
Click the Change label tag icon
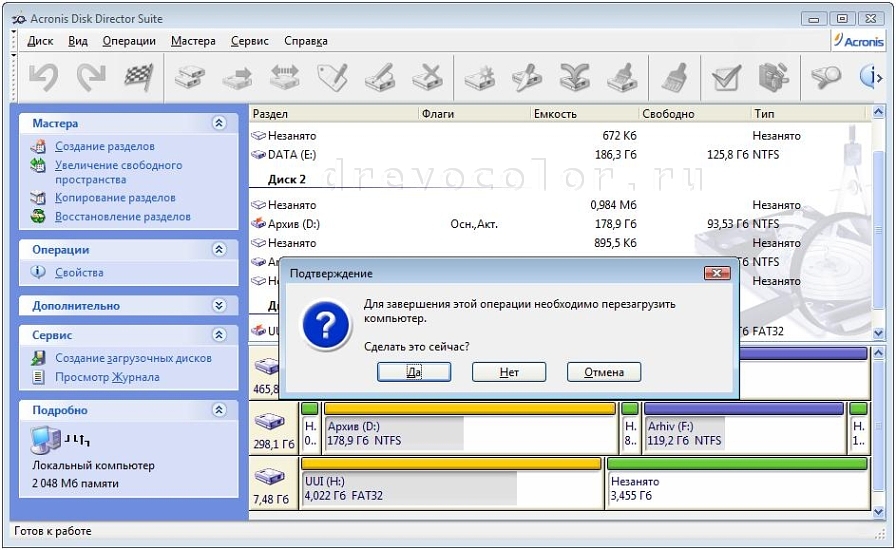[x=333, y=77]
